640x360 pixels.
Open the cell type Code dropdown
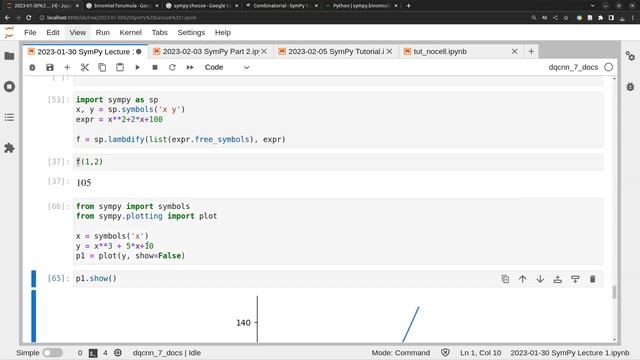click(x=227, y=67)
